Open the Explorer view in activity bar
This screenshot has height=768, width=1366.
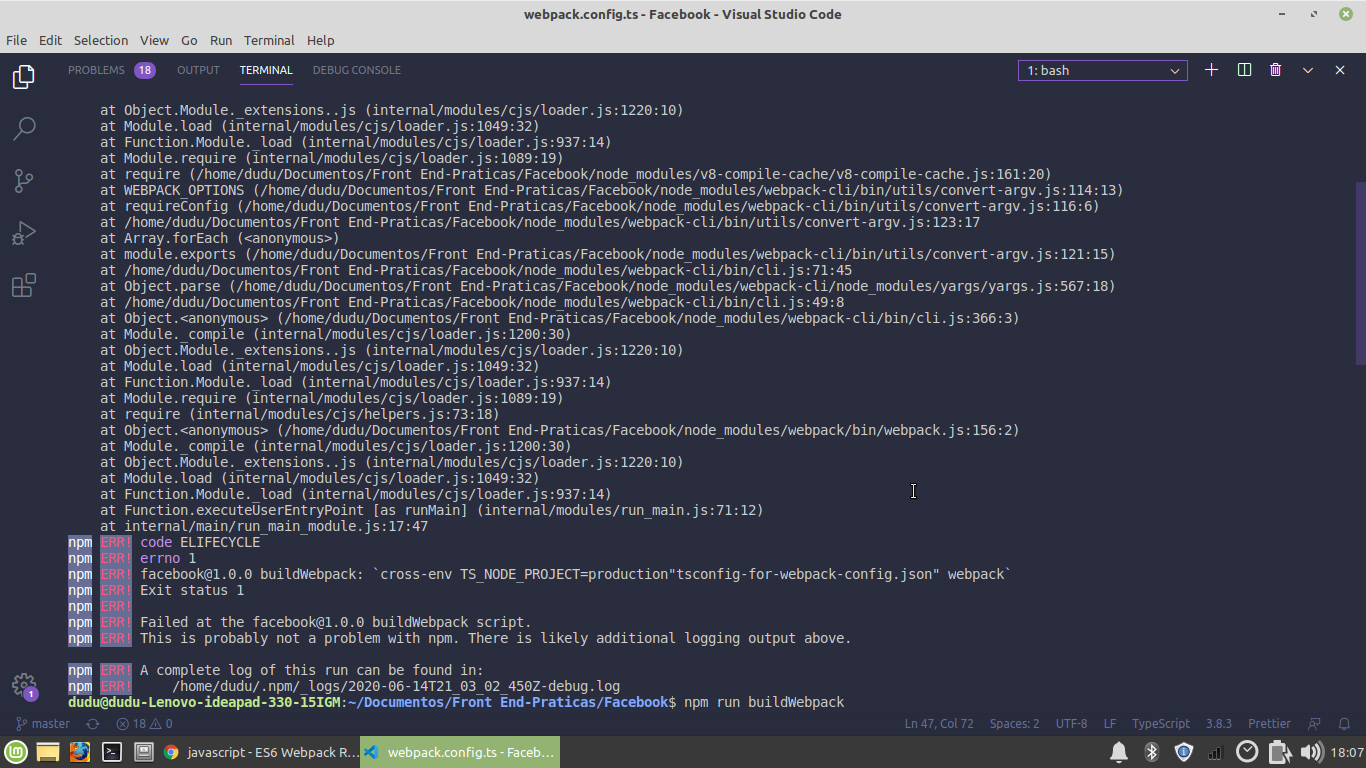pos(23,77)
